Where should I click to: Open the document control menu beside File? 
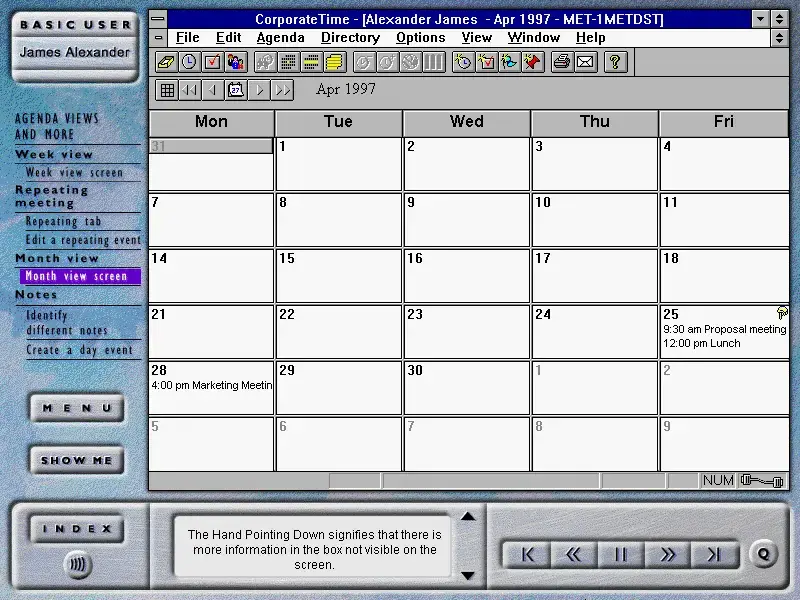[158, 38]
